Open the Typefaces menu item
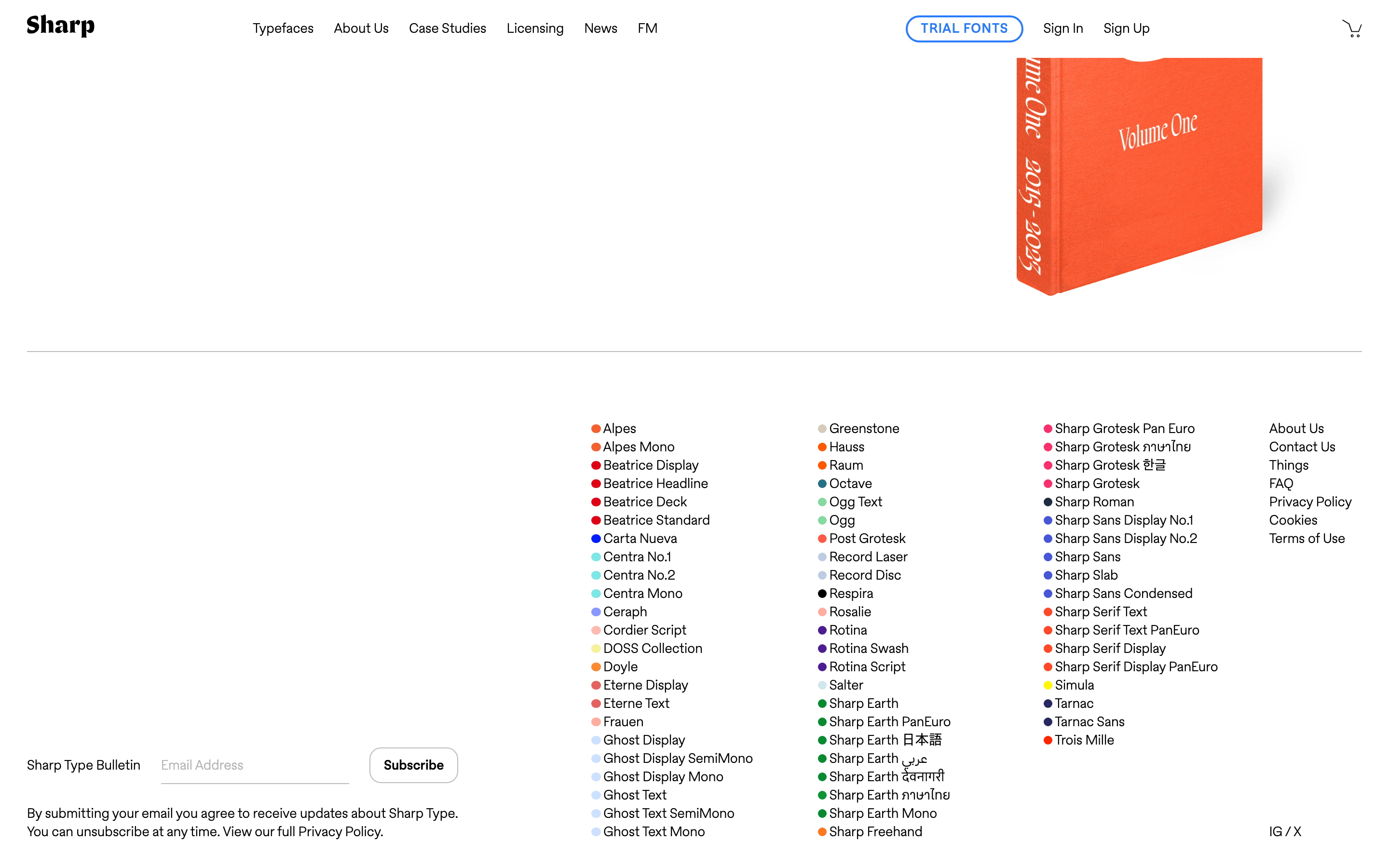The height and width of the screenshot is (868, 1389). 283,28
